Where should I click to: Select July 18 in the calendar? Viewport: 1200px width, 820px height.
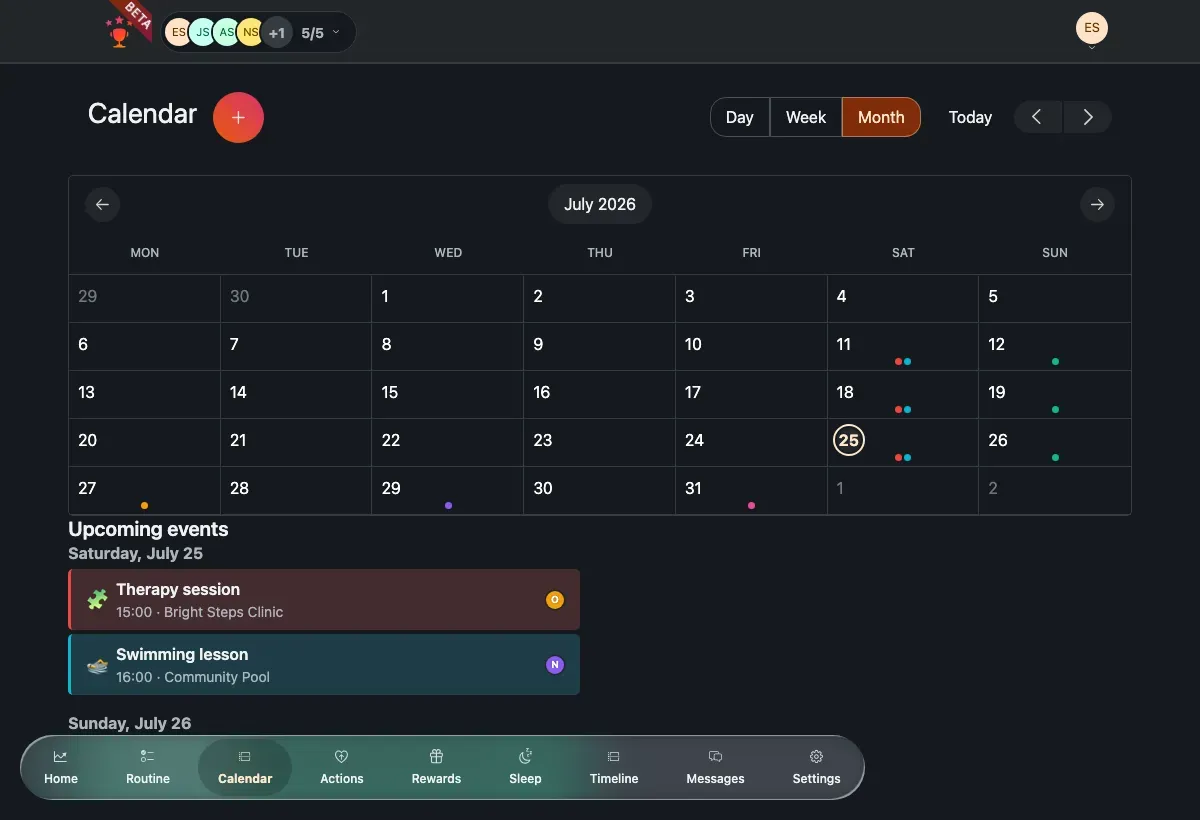903,395
